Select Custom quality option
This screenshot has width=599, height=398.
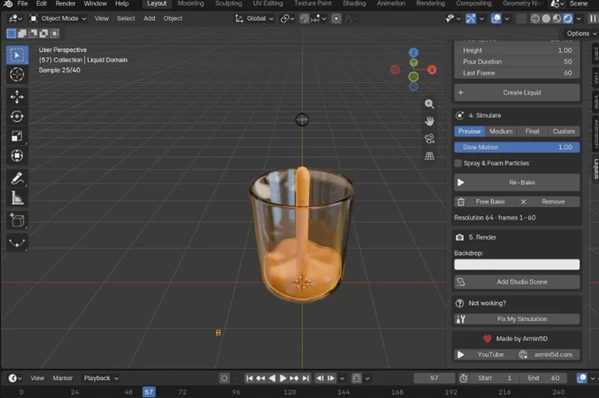click(564, 131)
